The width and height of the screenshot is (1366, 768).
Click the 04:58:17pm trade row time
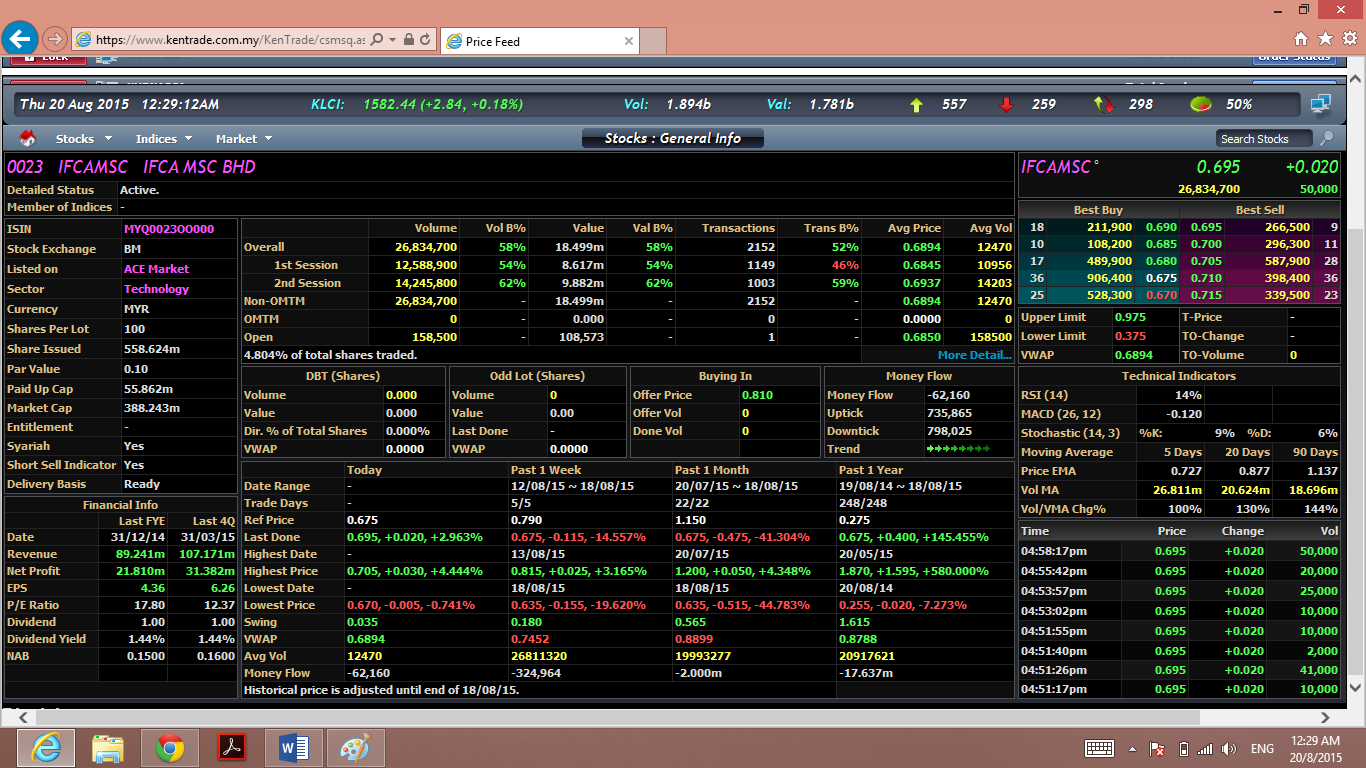(1054, 551)
